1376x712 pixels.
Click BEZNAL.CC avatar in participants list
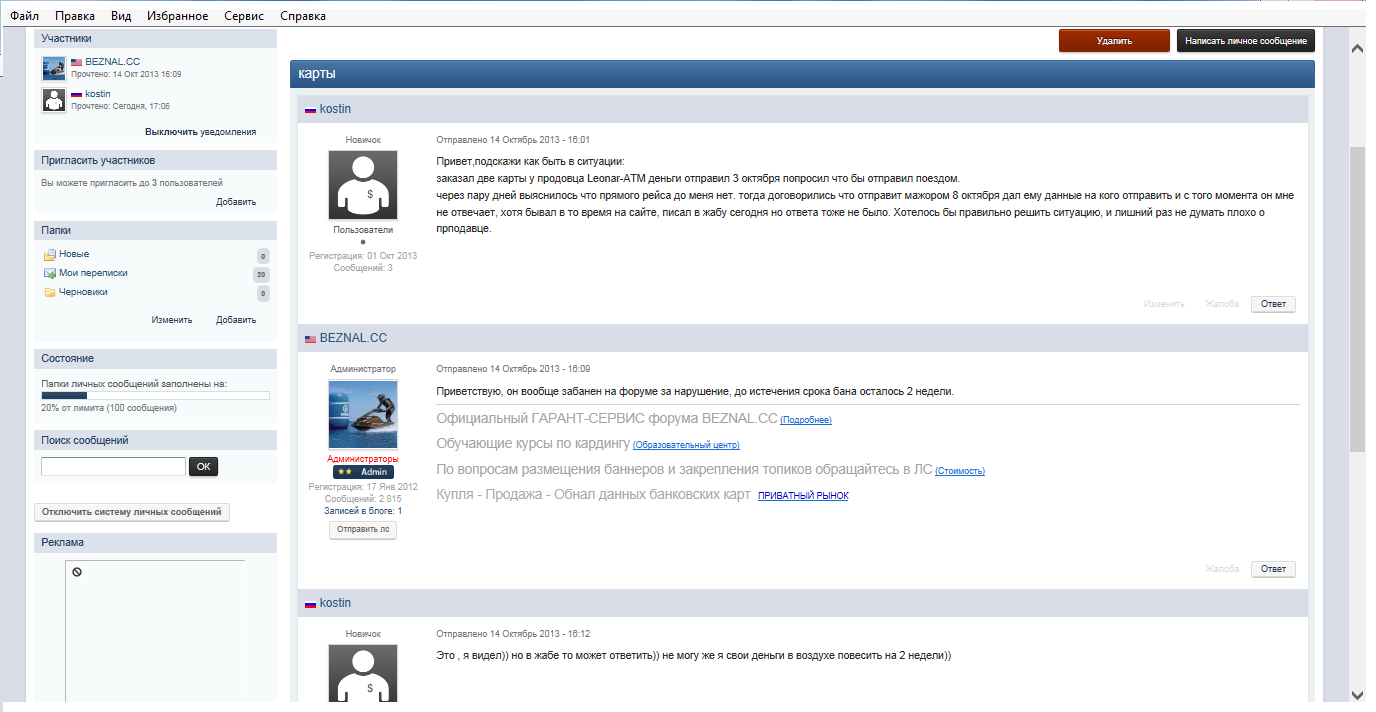(x=54, y=68)
